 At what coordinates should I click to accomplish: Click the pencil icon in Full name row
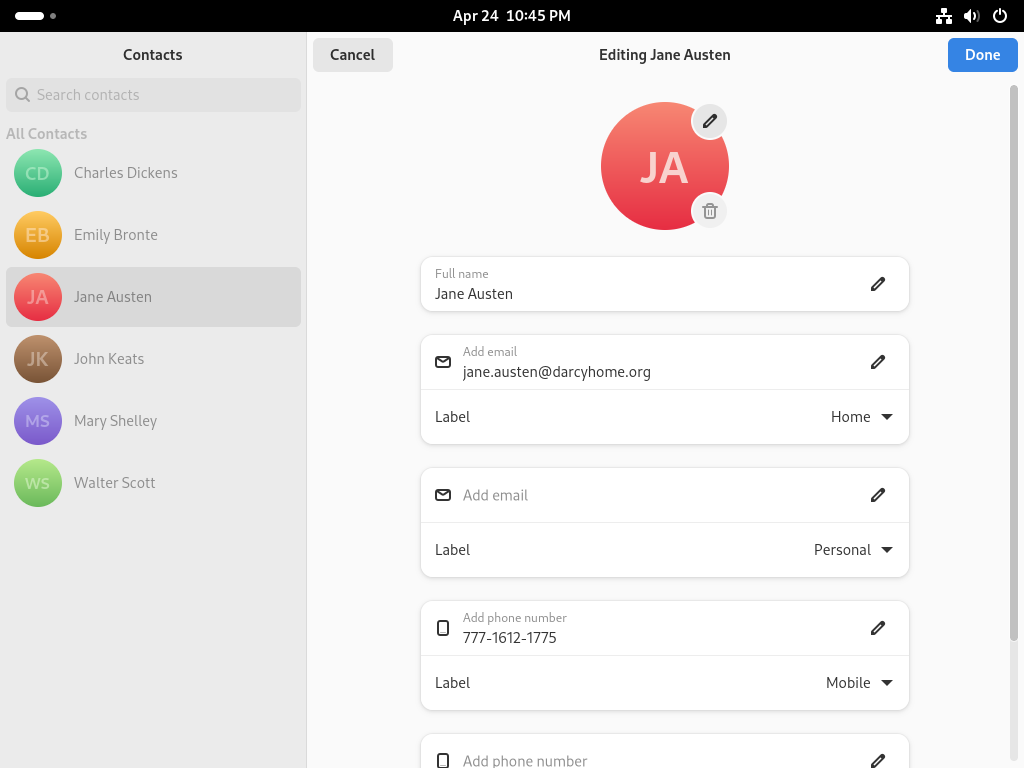click(x=878, y=284)
